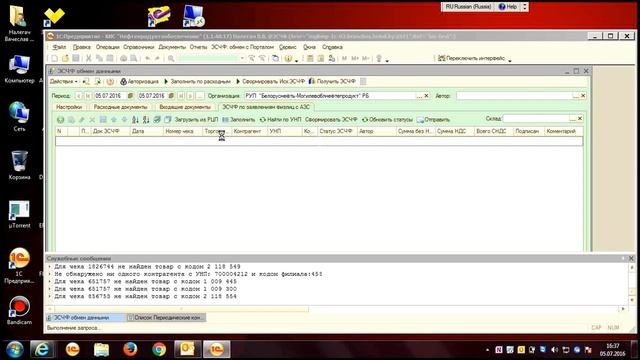The image size is (640, 360).
Task: Click the Calculator toolbar icon
Action: click(x=310, y=58)
